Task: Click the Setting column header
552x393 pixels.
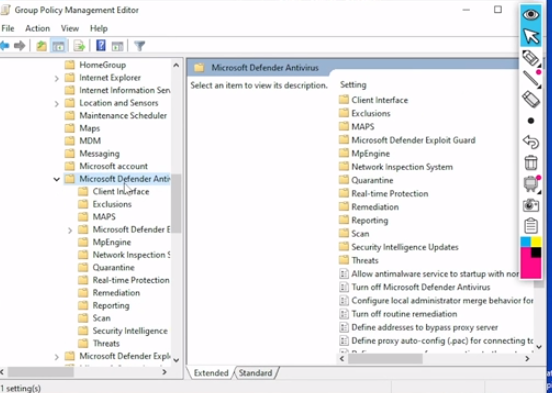Action: [353, 85]
